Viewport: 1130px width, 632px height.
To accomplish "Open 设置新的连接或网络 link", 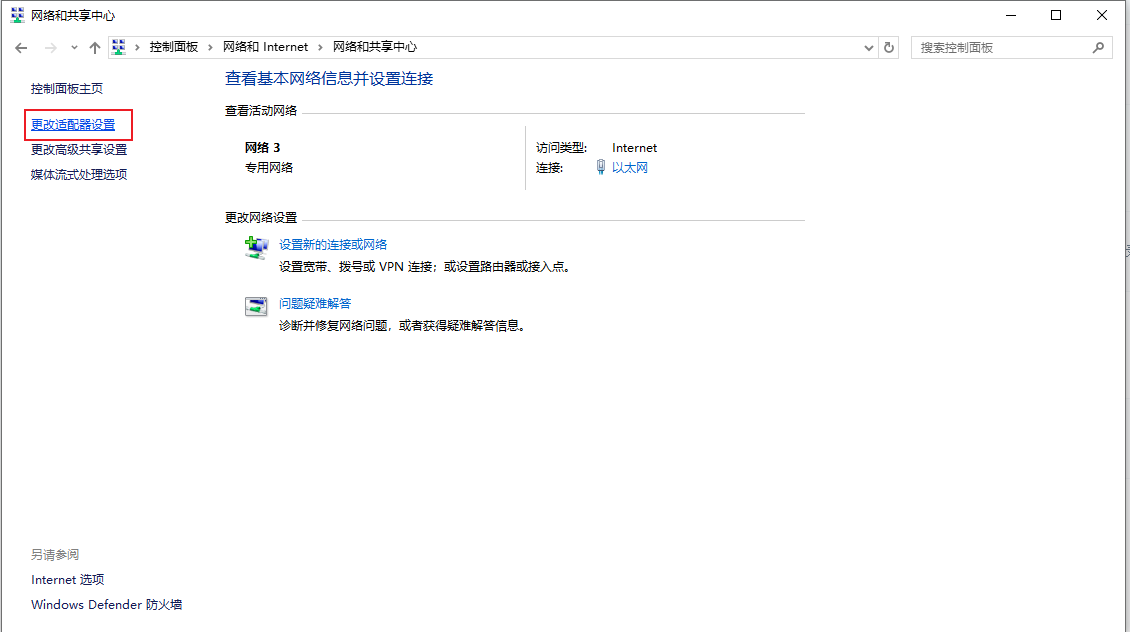I will point(333,244).
